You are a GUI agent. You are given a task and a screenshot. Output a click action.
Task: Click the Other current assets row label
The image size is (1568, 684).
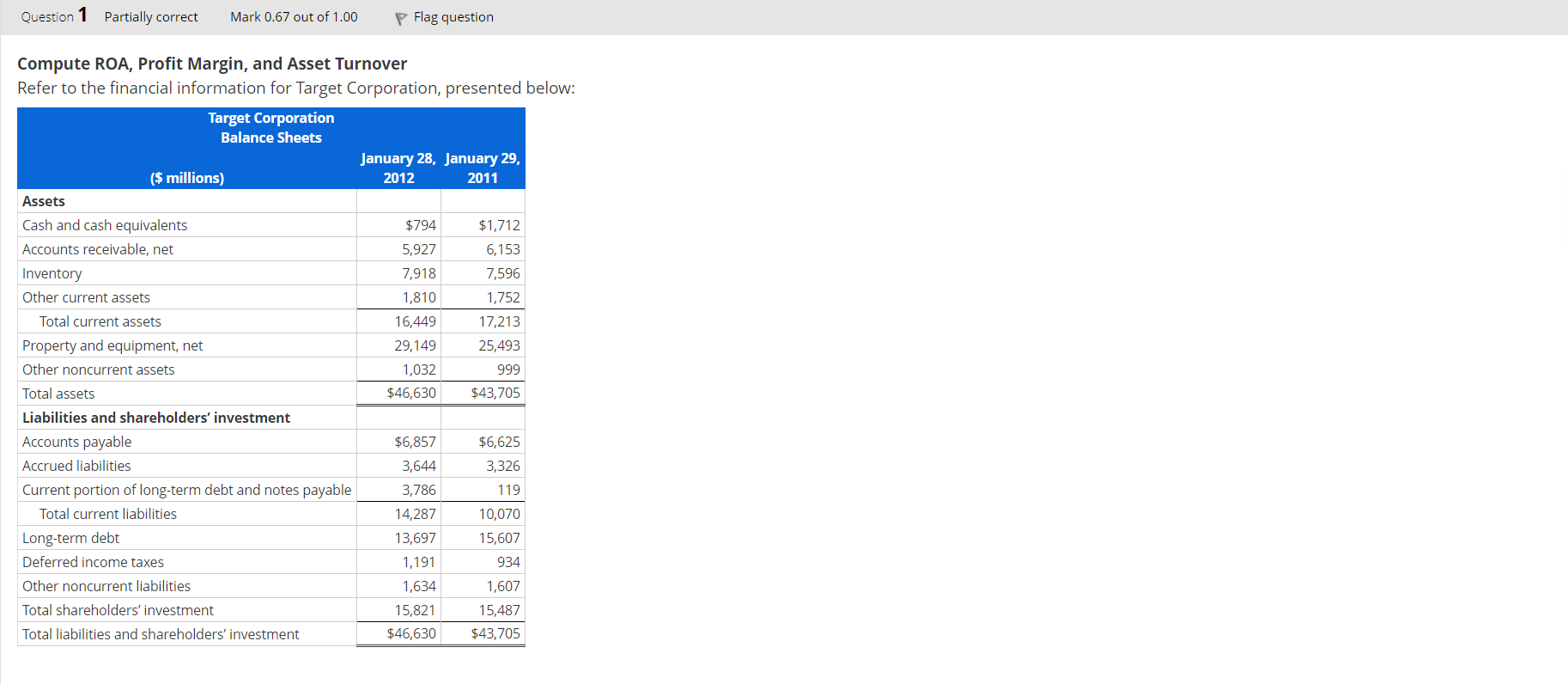(86, 297)
